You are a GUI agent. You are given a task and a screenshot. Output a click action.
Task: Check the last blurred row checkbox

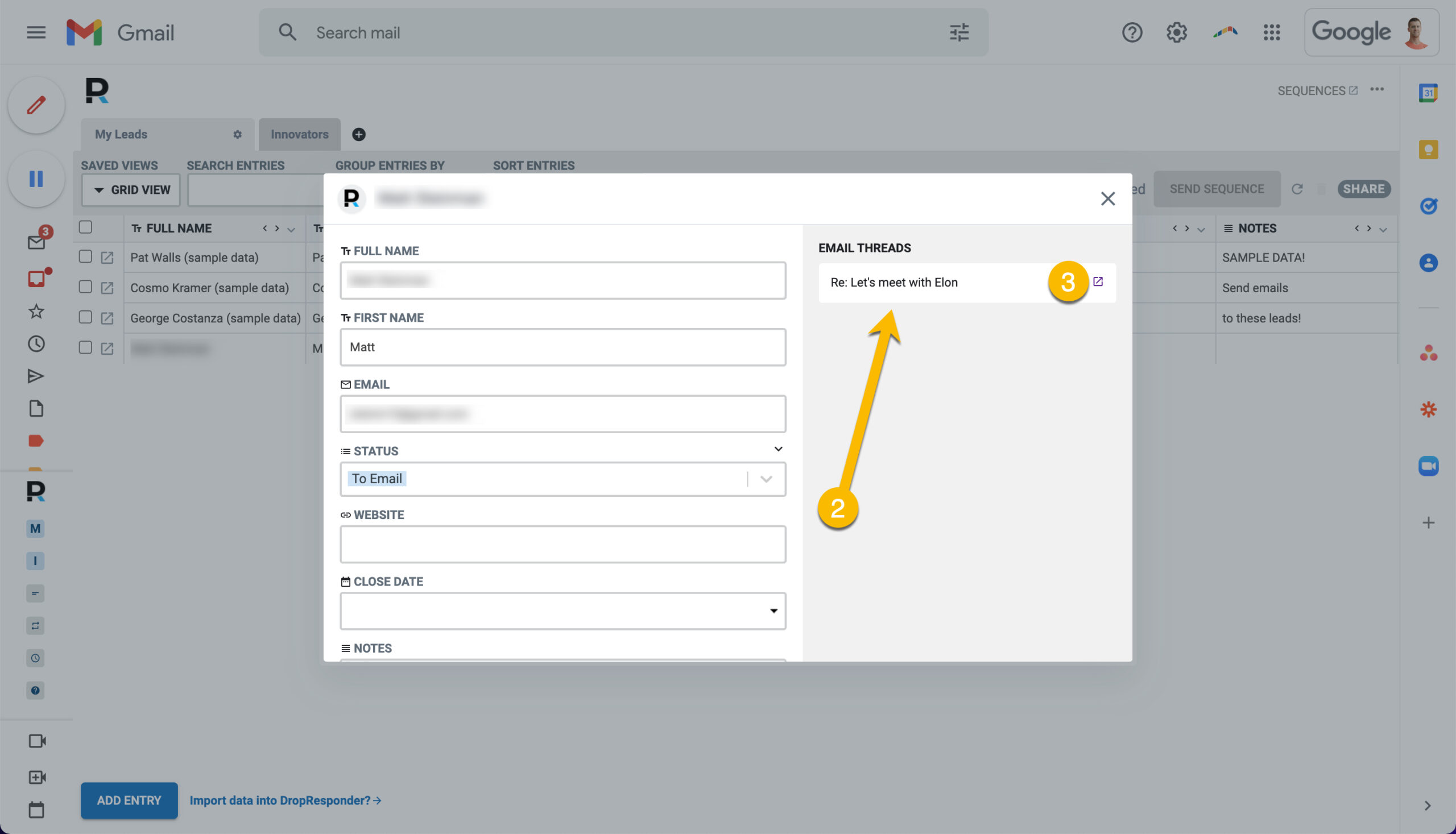[85, 348]
